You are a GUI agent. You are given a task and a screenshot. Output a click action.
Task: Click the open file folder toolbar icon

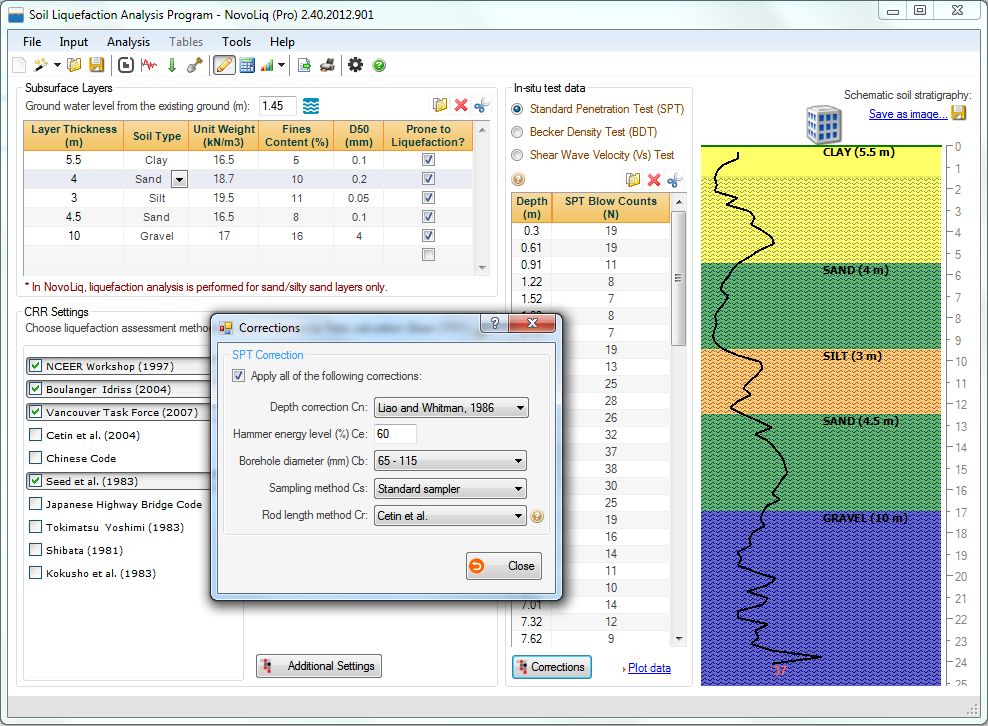tap(74, 65)
